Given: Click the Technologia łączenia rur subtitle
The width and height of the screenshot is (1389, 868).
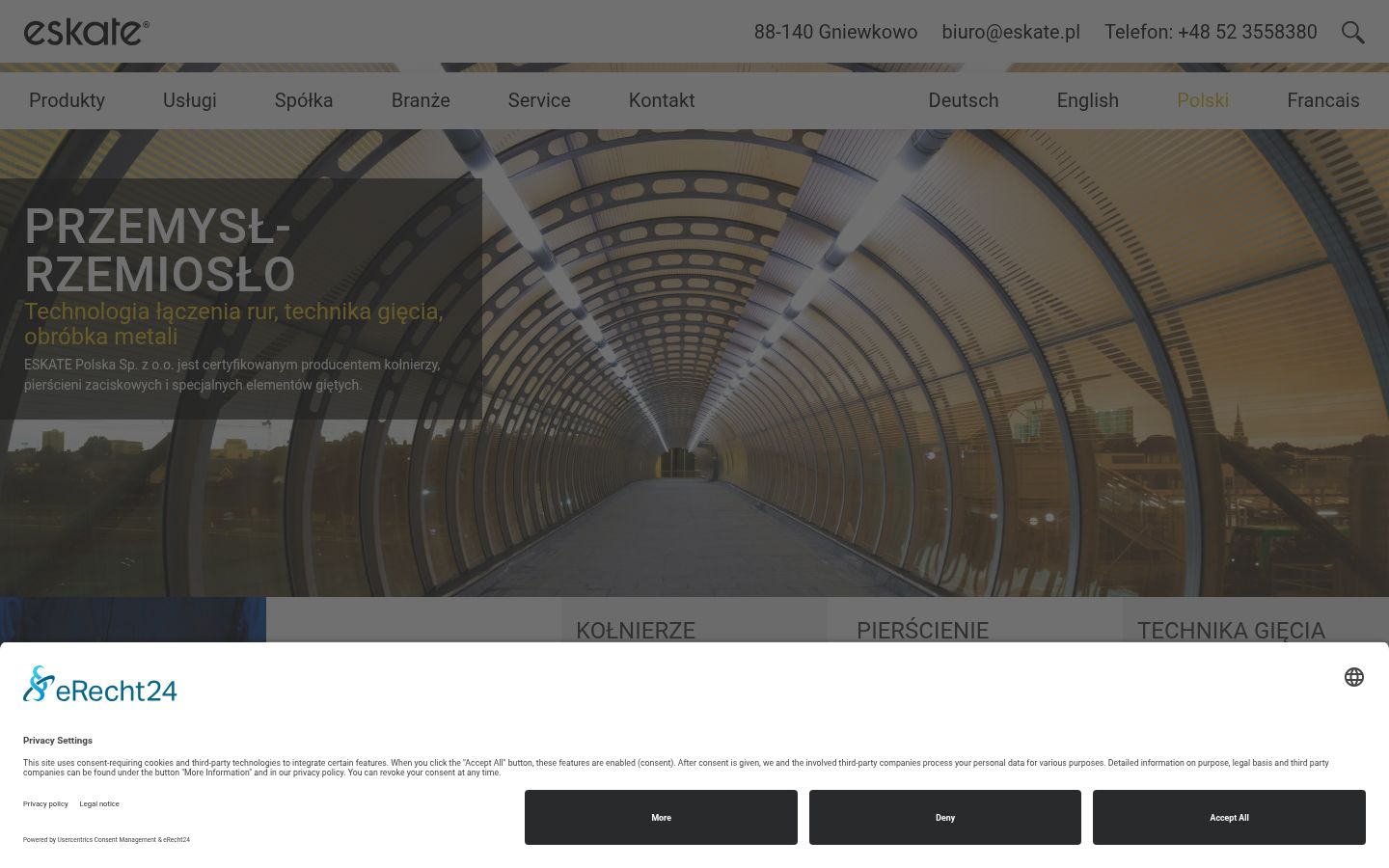Looking at the screenshot, I should (233, 323).
